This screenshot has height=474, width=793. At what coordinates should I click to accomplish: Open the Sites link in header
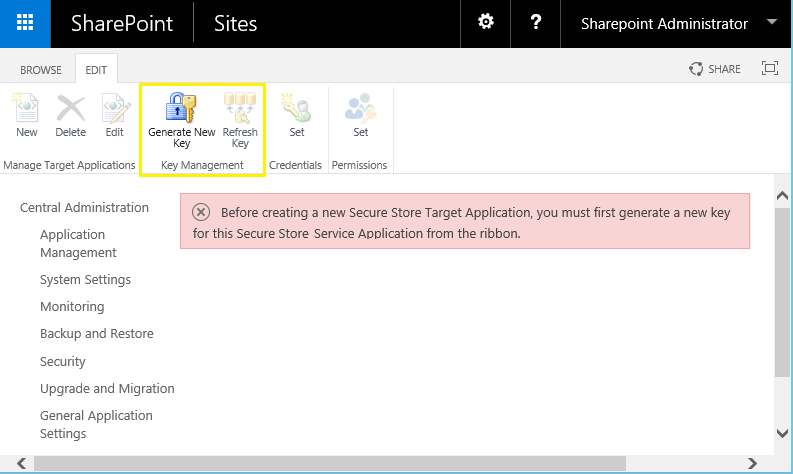point(235,24)
